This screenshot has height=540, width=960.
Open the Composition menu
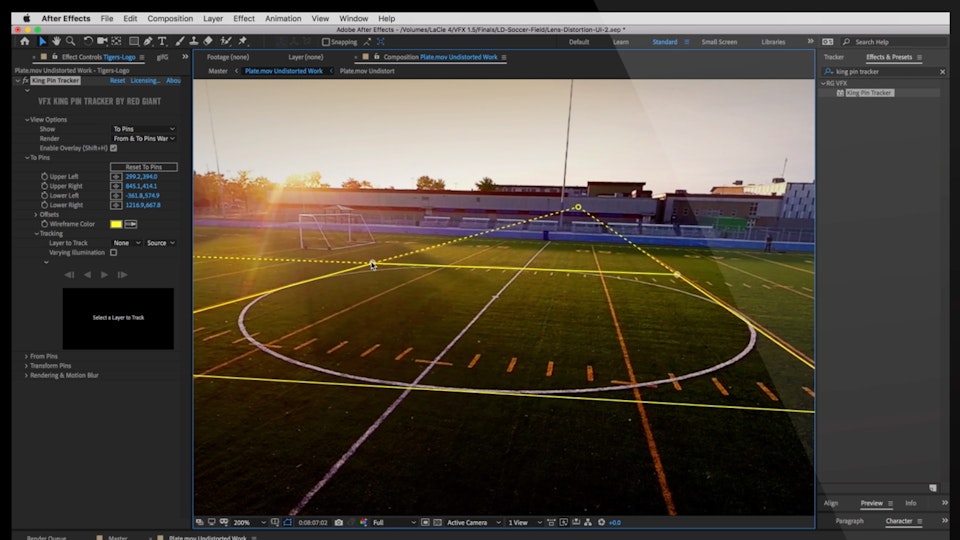(x=170, y=18)
